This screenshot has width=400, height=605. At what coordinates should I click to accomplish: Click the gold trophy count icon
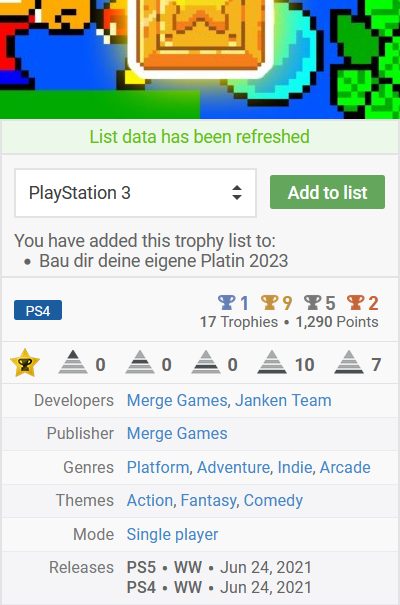269,302
